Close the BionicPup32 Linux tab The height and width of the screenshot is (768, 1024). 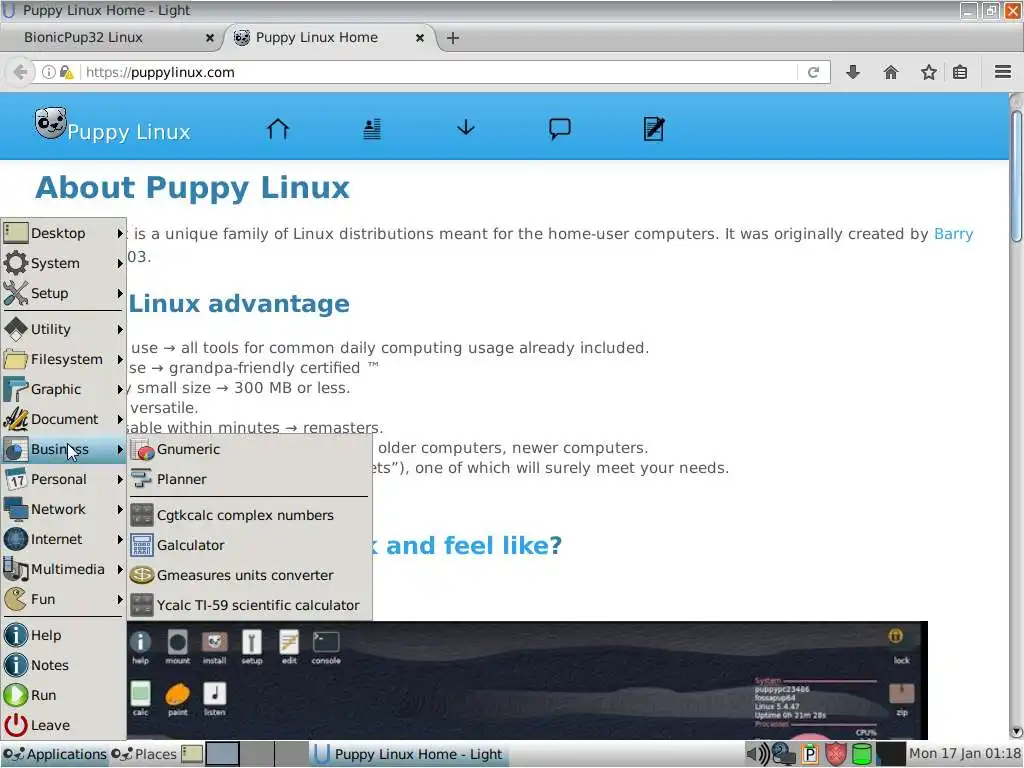point(210,38)
